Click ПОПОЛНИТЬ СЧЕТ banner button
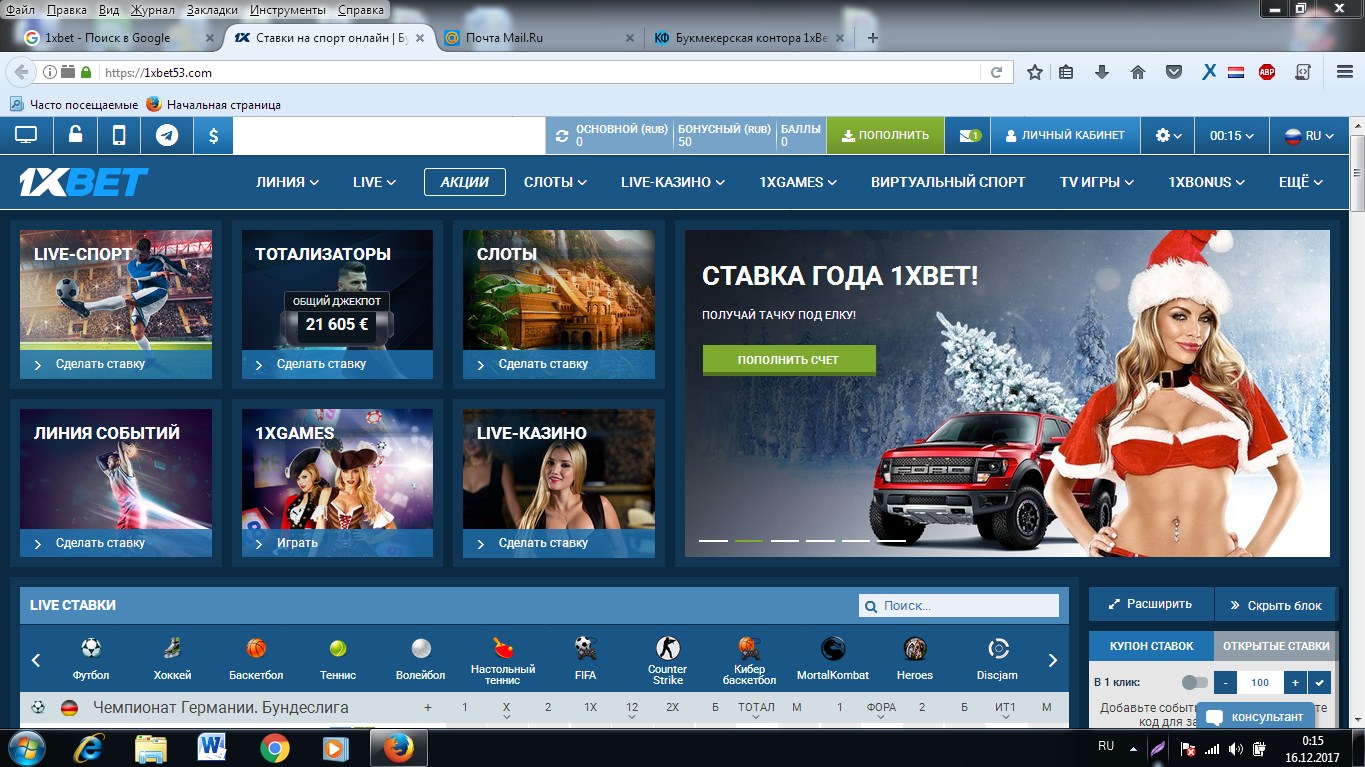This screenshot has height=767, width=1365. (789, 360)
